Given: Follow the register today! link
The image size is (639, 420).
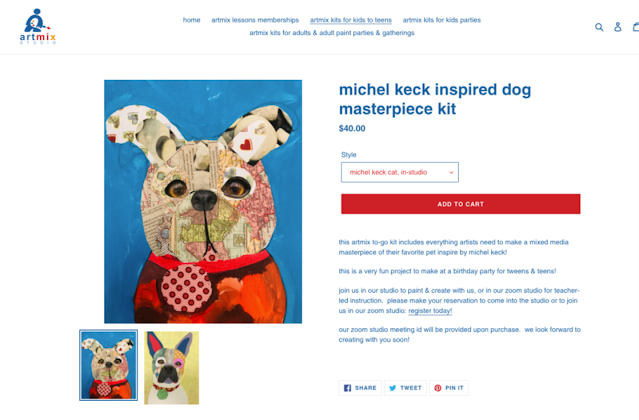Looking at the screenshot, I should pos(430,310).
